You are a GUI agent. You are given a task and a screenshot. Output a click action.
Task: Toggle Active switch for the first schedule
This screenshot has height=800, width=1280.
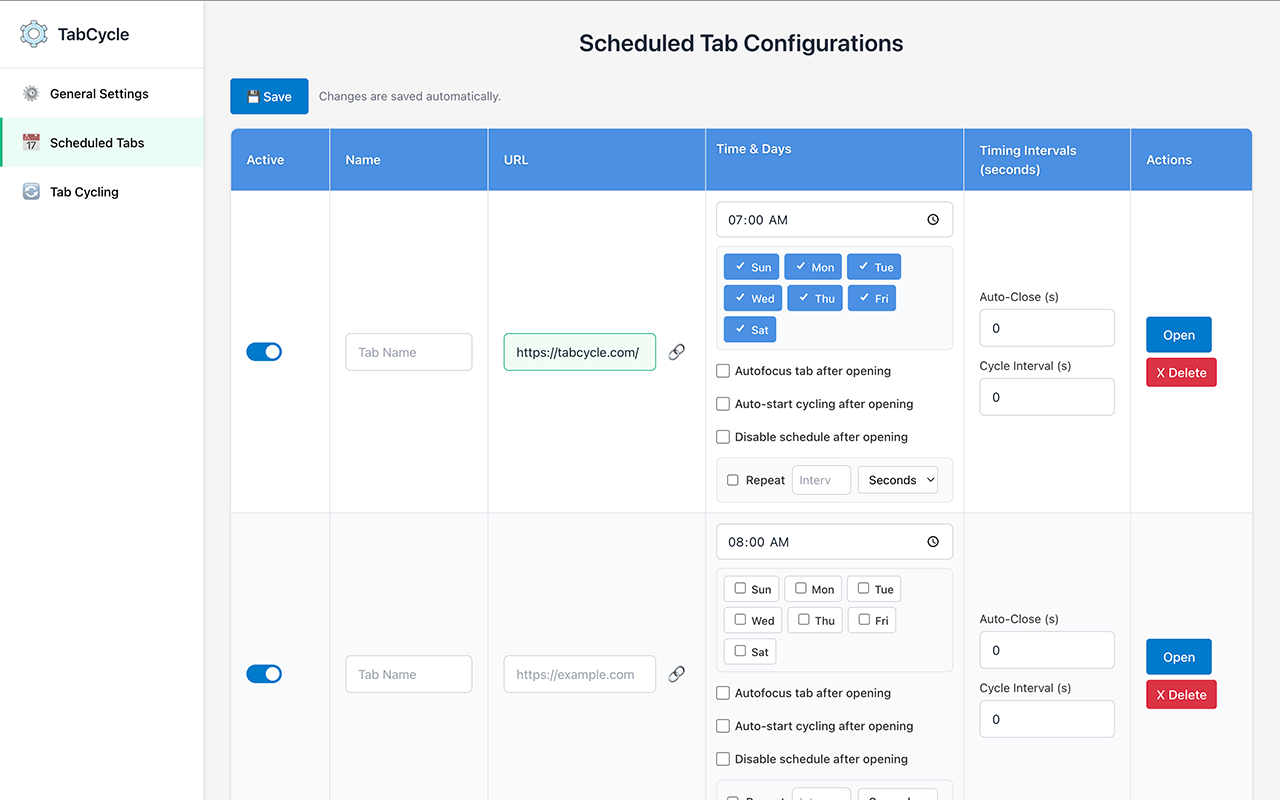coord(264,352)
